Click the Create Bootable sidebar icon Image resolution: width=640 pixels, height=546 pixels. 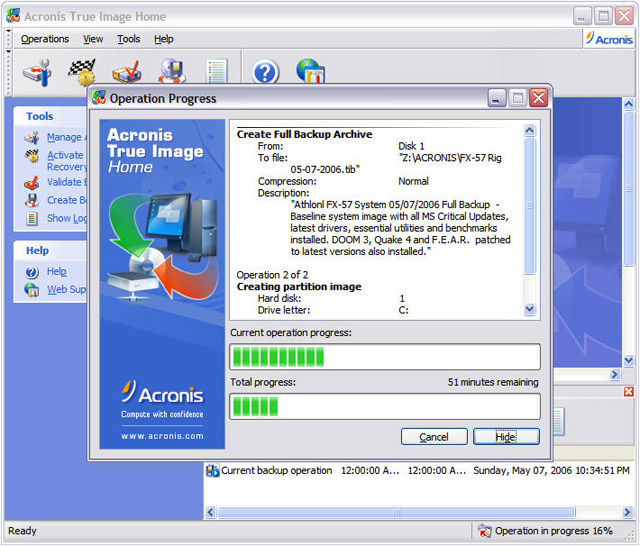coord(32,200)
